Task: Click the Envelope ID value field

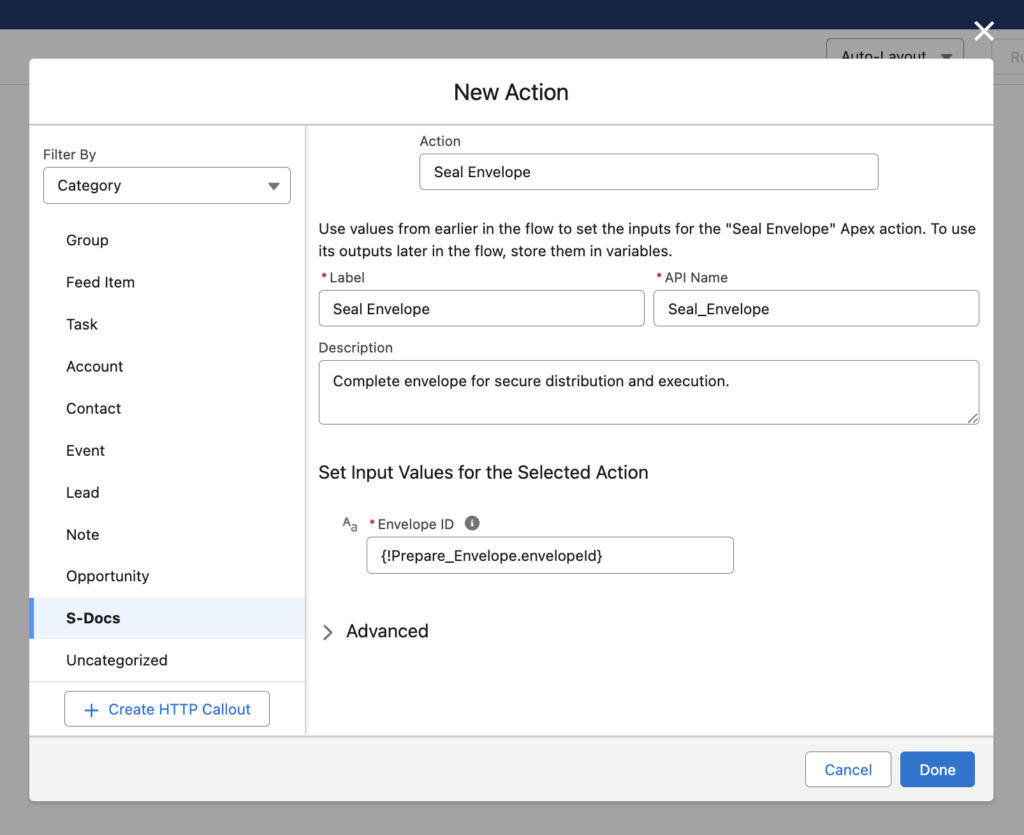Action: pos(549,555)
